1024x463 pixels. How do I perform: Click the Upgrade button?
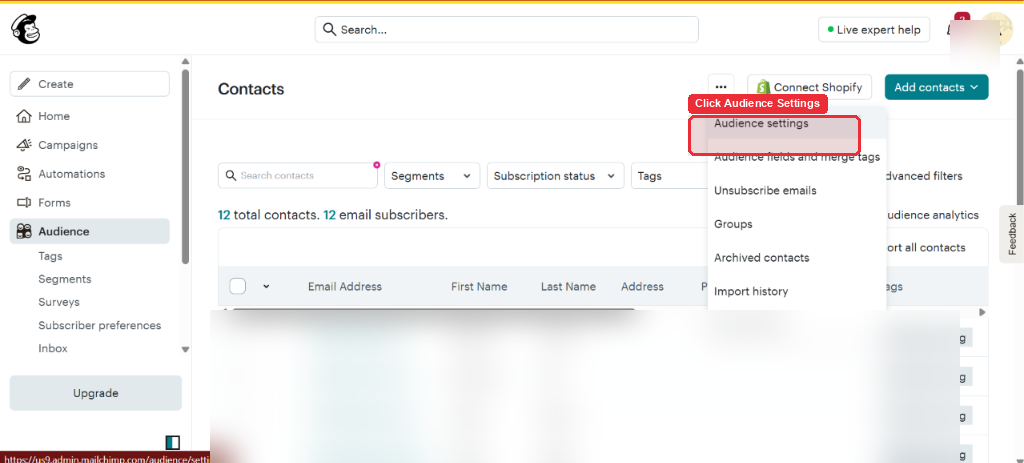[x=95, y=393]
